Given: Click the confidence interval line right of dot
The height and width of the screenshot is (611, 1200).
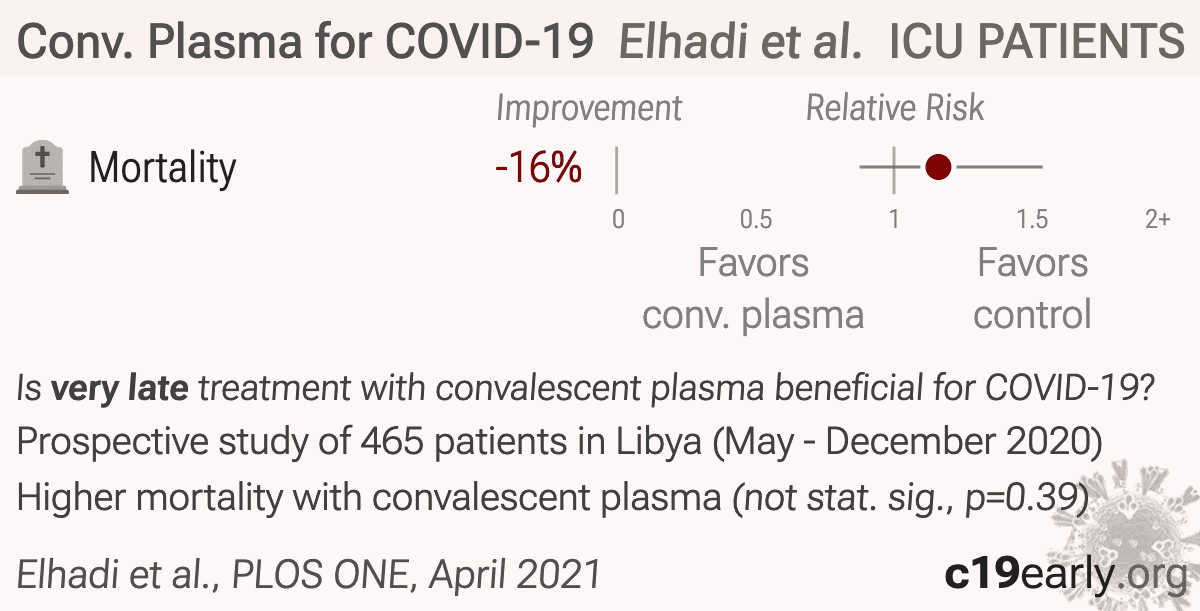Looking at the screenshot, I should tap(997, 167).
